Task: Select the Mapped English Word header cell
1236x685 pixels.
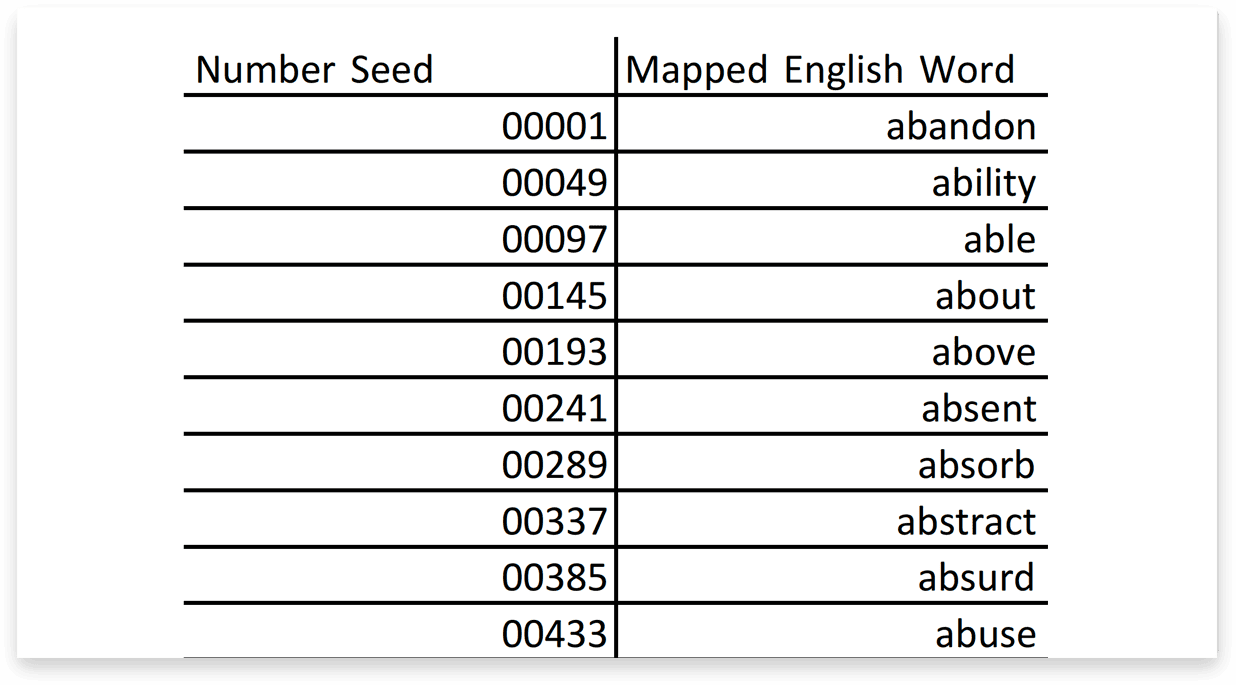Action: coord(832,68)
